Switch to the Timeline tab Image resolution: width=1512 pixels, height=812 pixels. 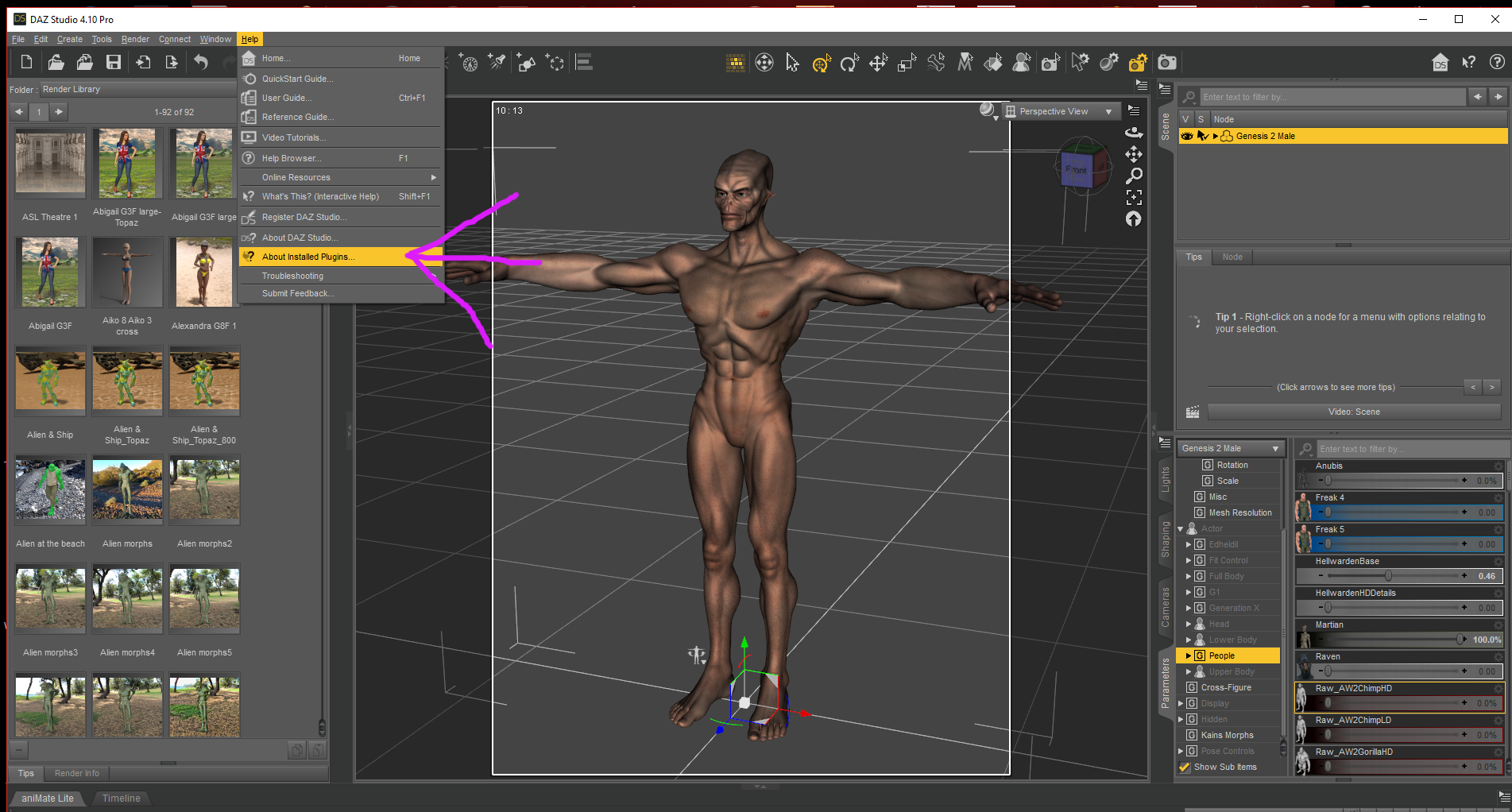121,798
